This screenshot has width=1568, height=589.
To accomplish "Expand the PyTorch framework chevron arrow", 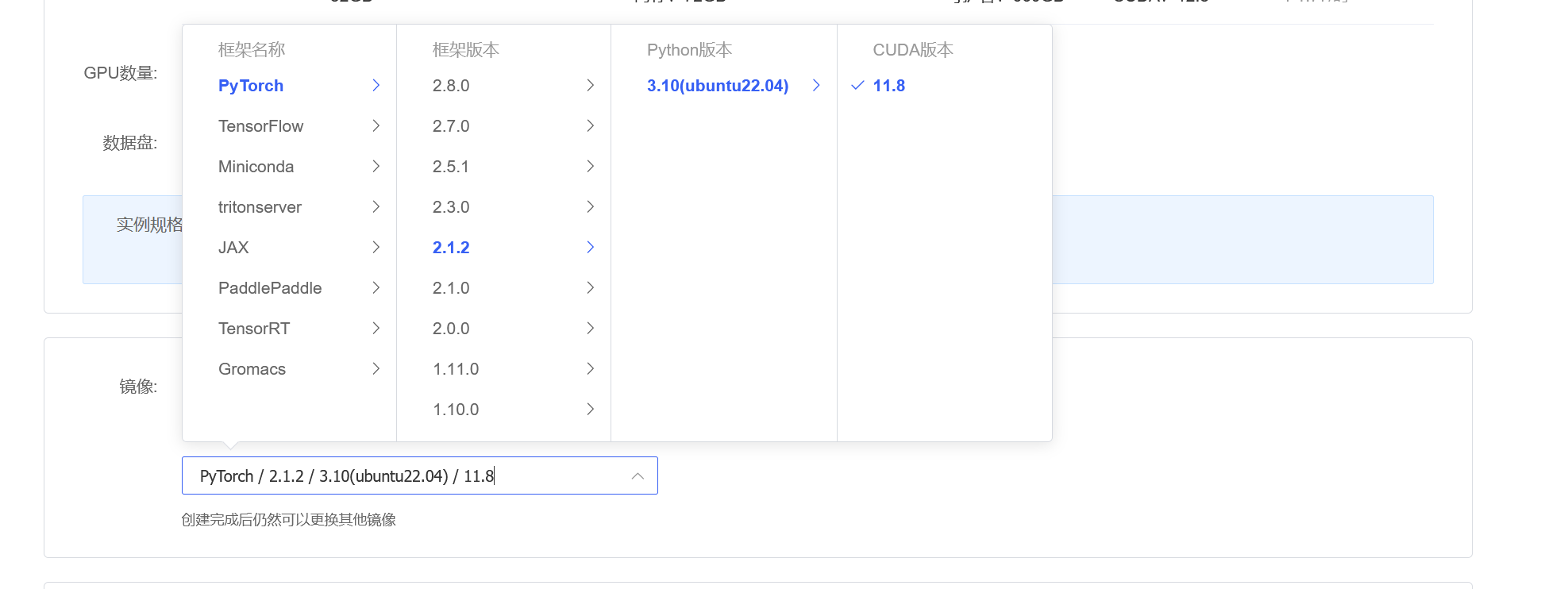I will (x=376, y=86).
